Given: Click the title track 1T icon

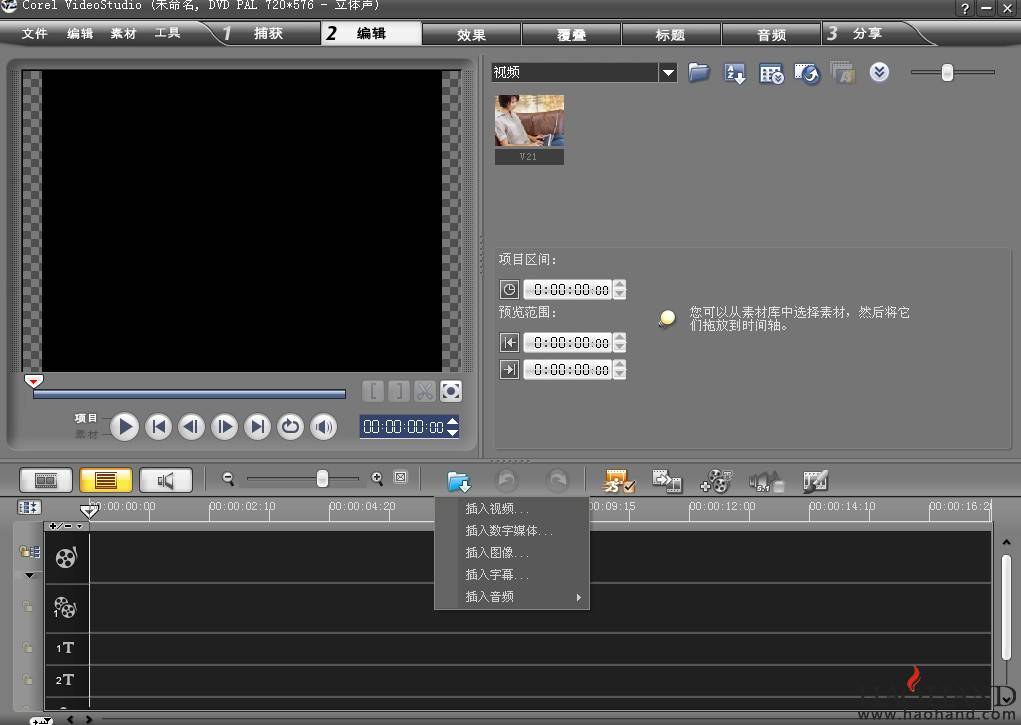Looking at the screenshot, I should (65, 647).
